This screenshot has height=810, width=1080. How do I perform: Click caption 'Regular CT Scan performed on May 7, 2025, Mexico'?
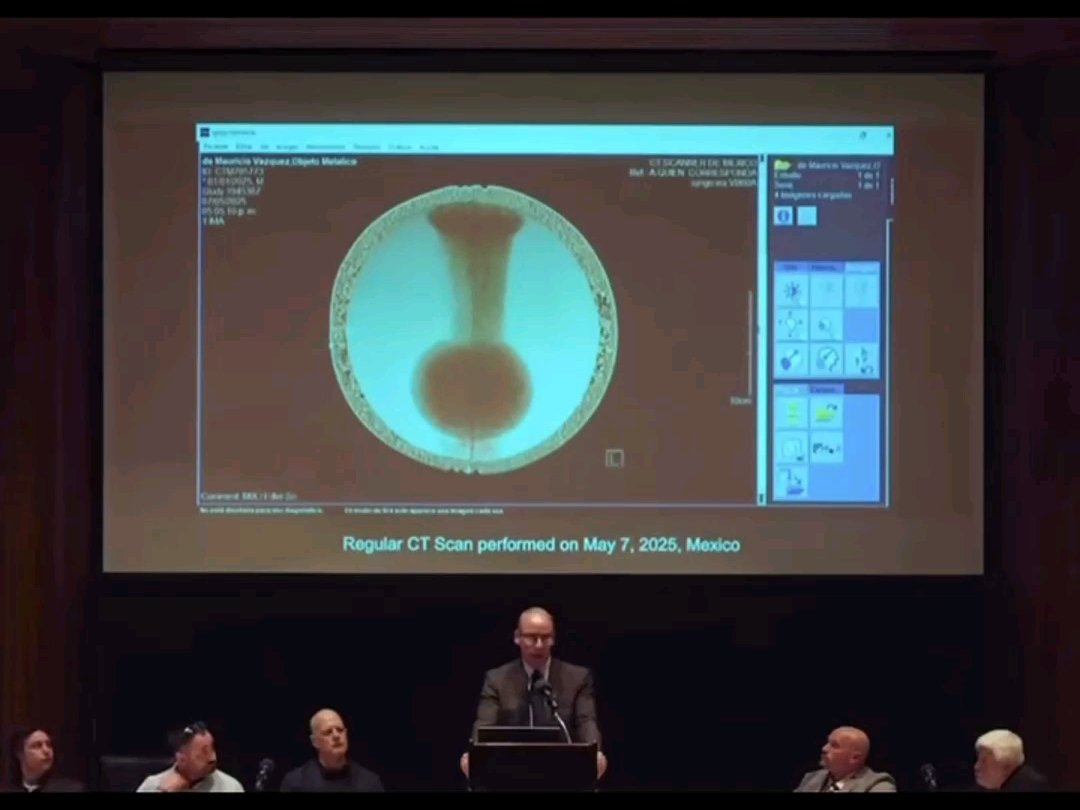541,544
